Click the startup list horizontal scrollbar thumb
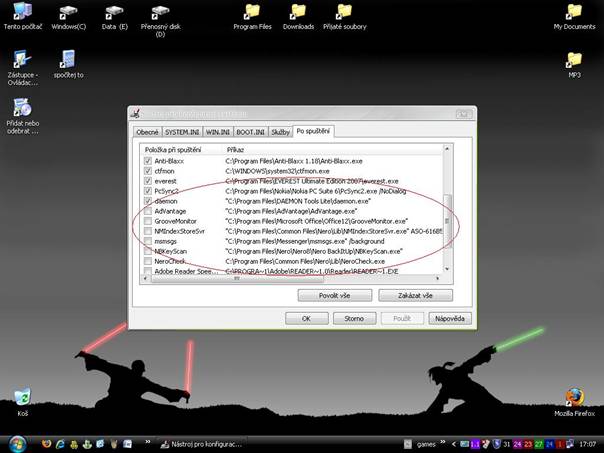Screen dimensions: 604x453 (x=237, y=278)
